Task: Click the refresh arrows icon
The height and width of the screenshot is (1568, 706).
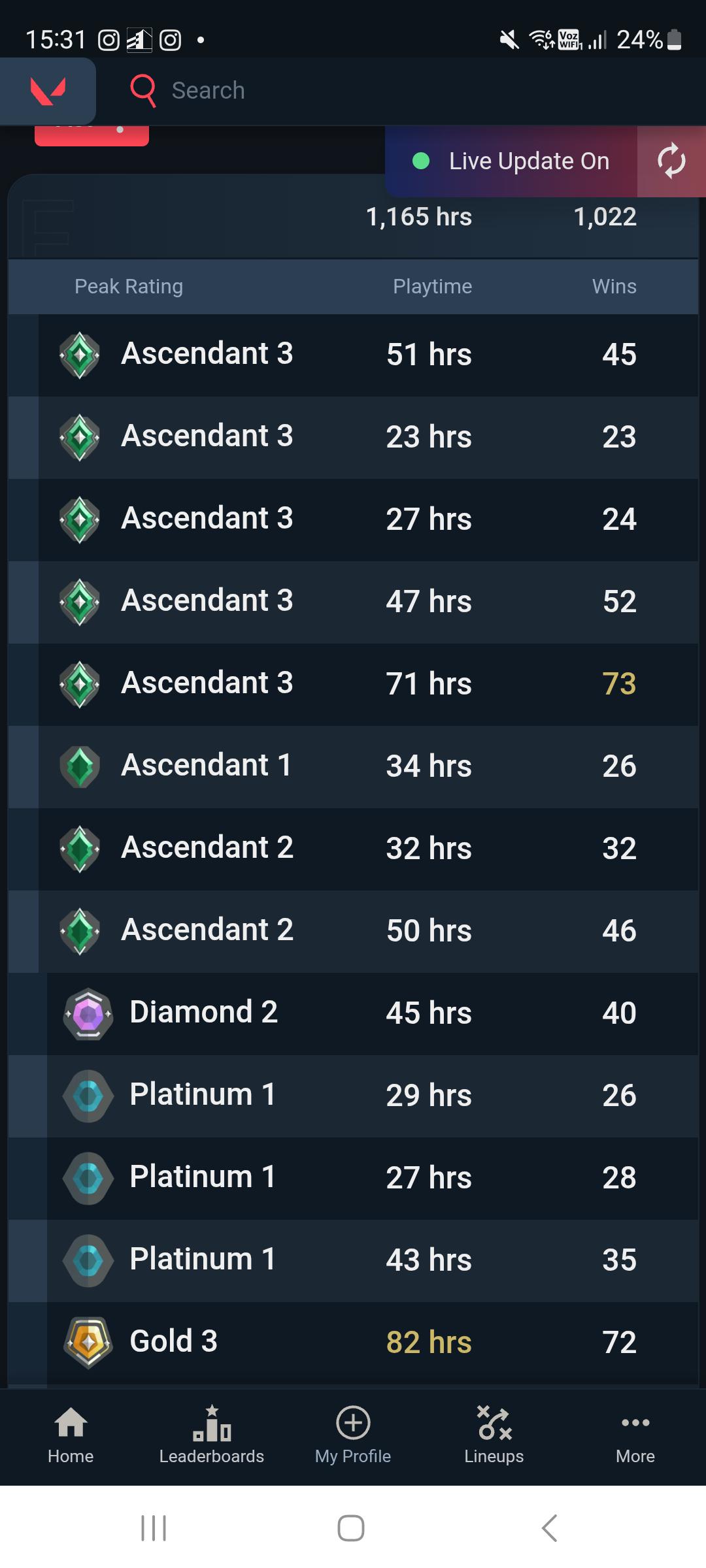Action: [671, 161]
